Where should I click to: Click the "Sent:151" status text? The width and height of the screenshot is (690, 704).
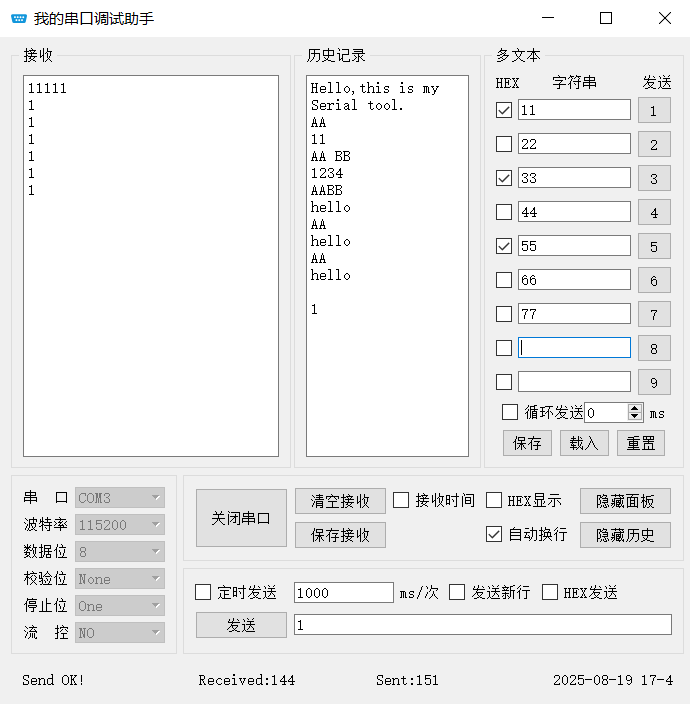click(x=407, y=680)
